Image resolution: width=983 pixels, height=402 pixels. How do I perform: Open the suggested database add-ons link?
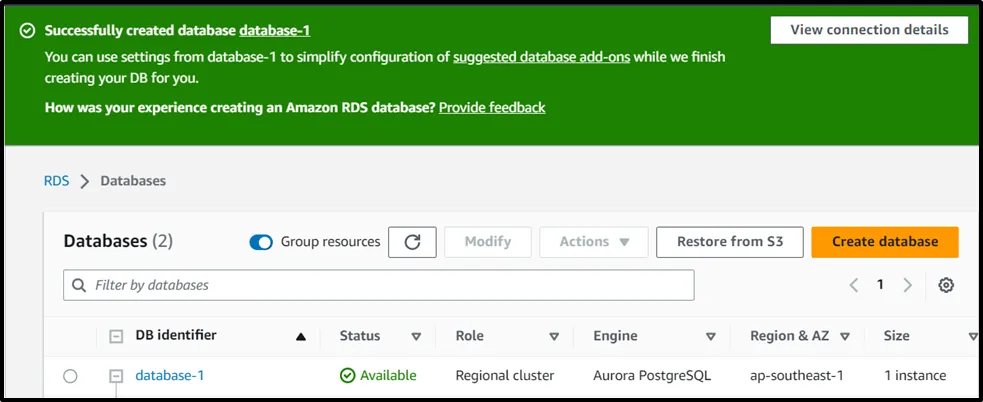pyautogui.click(x=541, y=57)
